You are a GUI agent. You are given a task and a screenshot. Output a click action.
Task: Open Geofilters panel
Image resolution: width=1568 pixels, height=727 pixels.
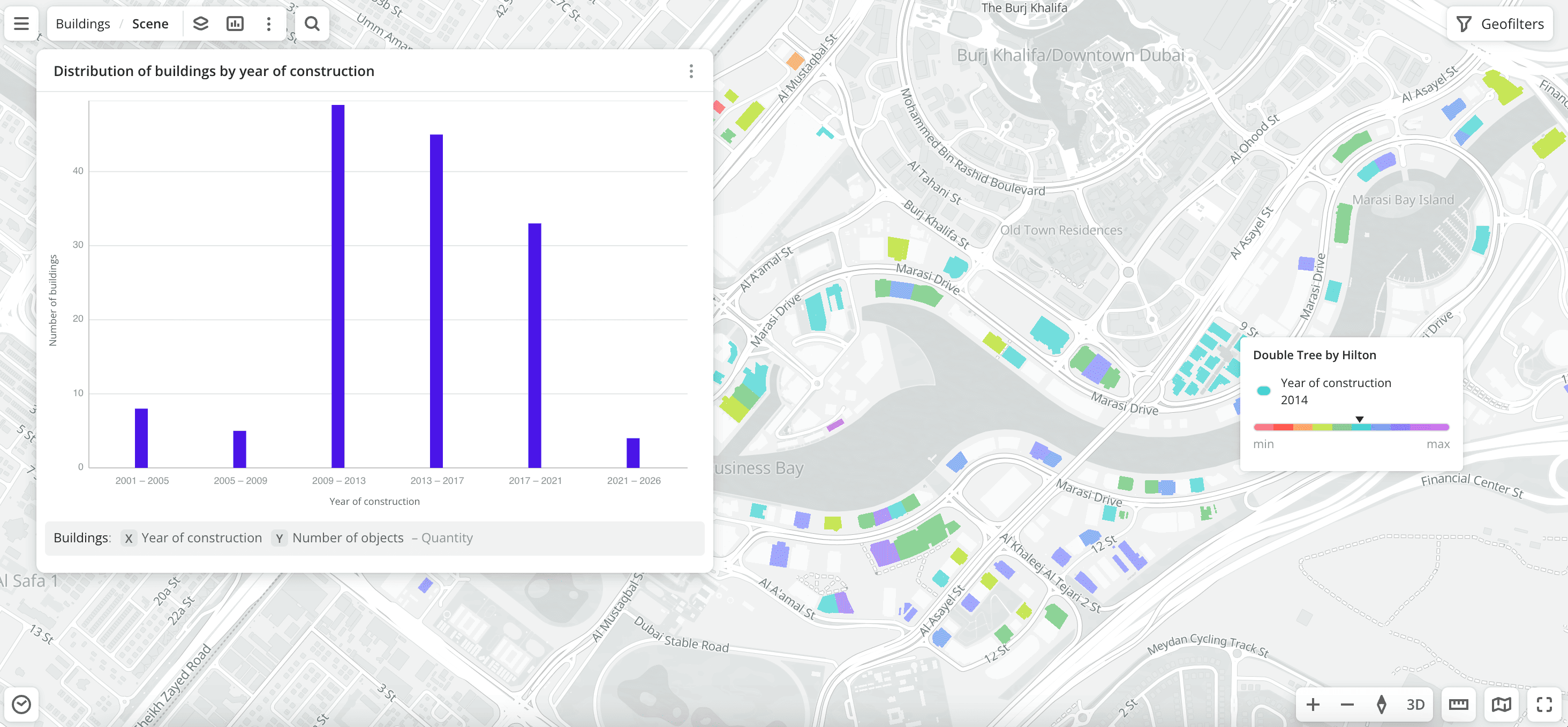coord(1500,24)
